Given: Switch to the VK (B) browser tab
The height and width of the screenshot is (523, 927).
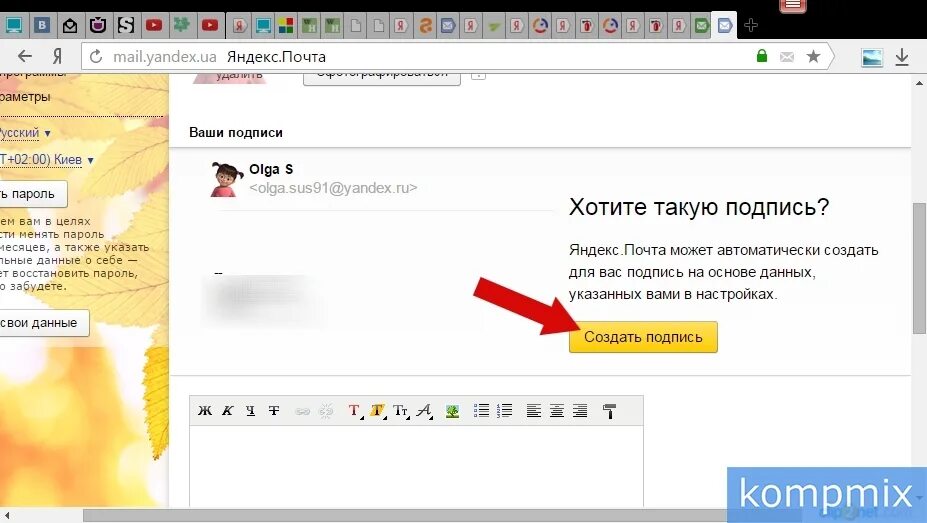Looking at the screenshot, I should click(42, 25).
